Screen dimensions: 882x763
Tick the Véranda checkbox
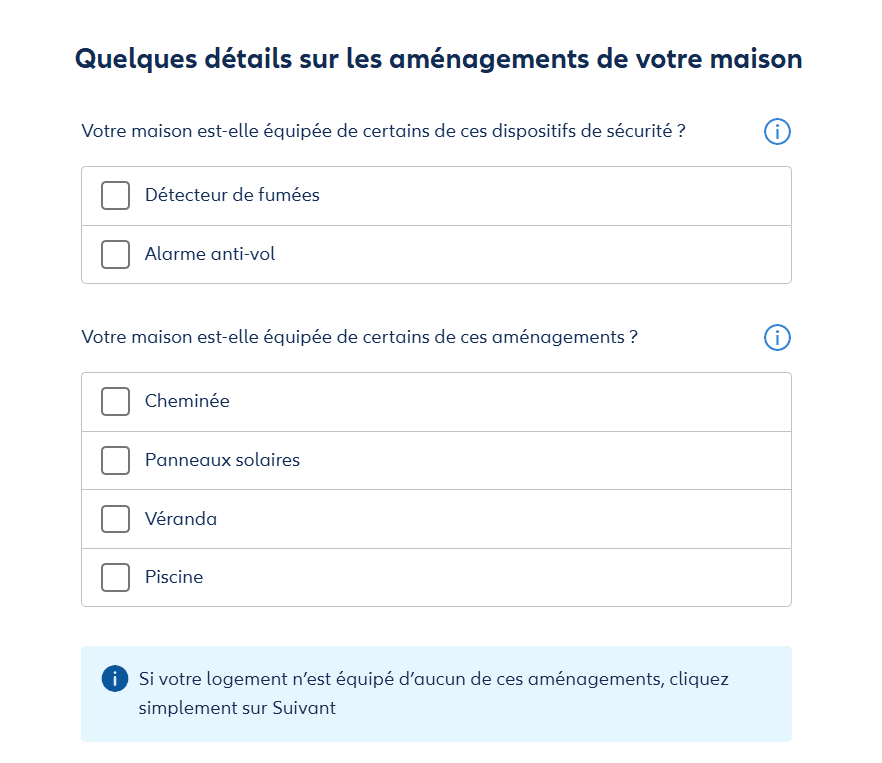(115, 518)
